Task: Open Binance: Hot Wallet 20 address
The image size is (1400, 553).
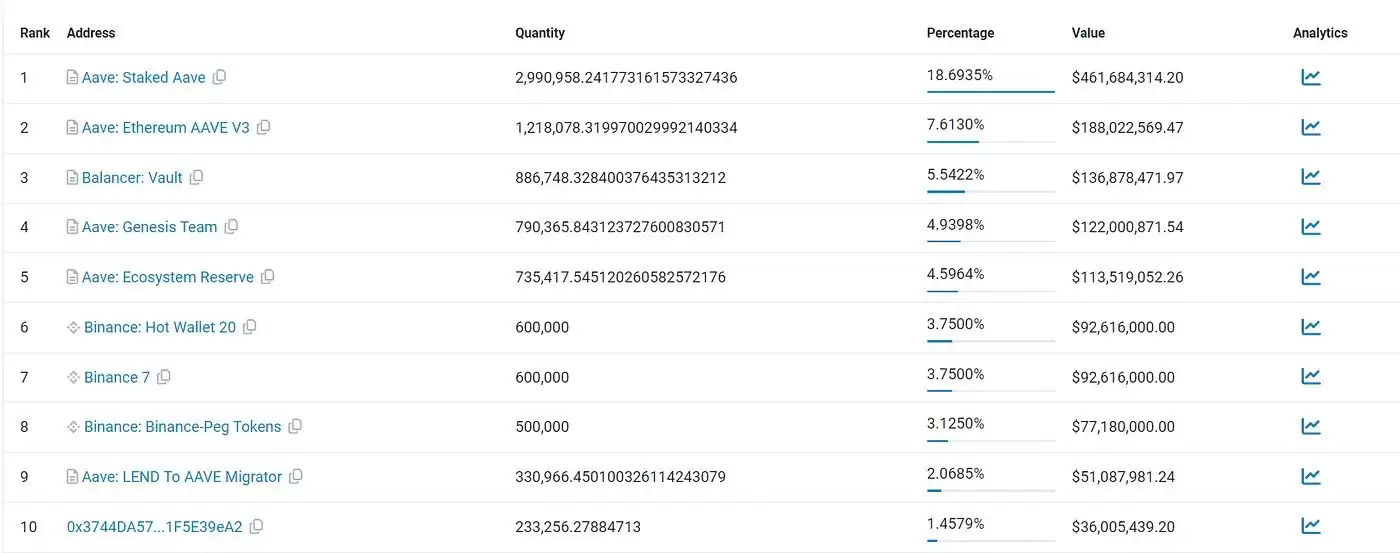Action: coord(160,327)
